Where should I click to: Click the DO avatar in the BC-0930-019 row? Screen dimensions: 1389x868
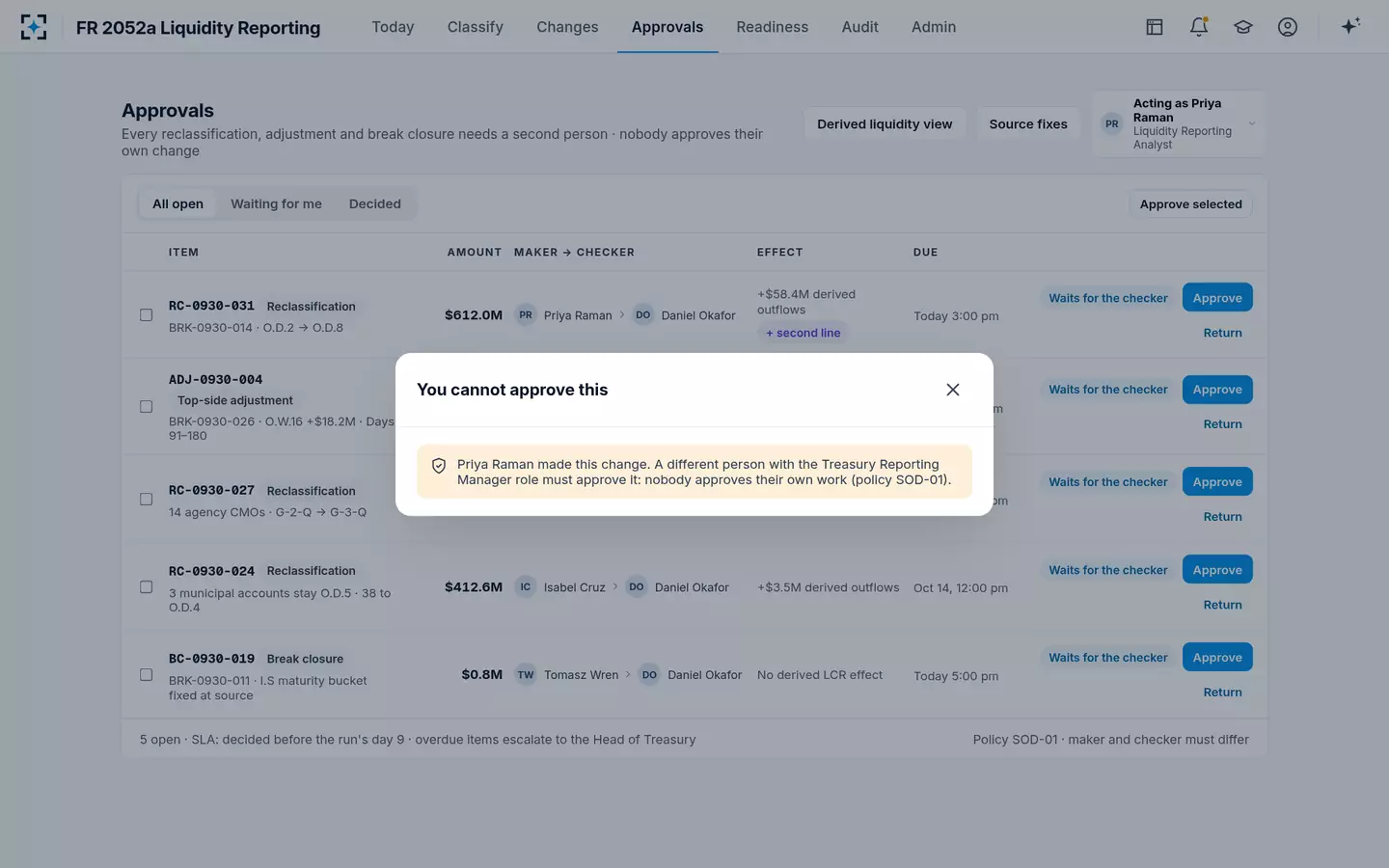pyautogui.click(x=650, y=675)
